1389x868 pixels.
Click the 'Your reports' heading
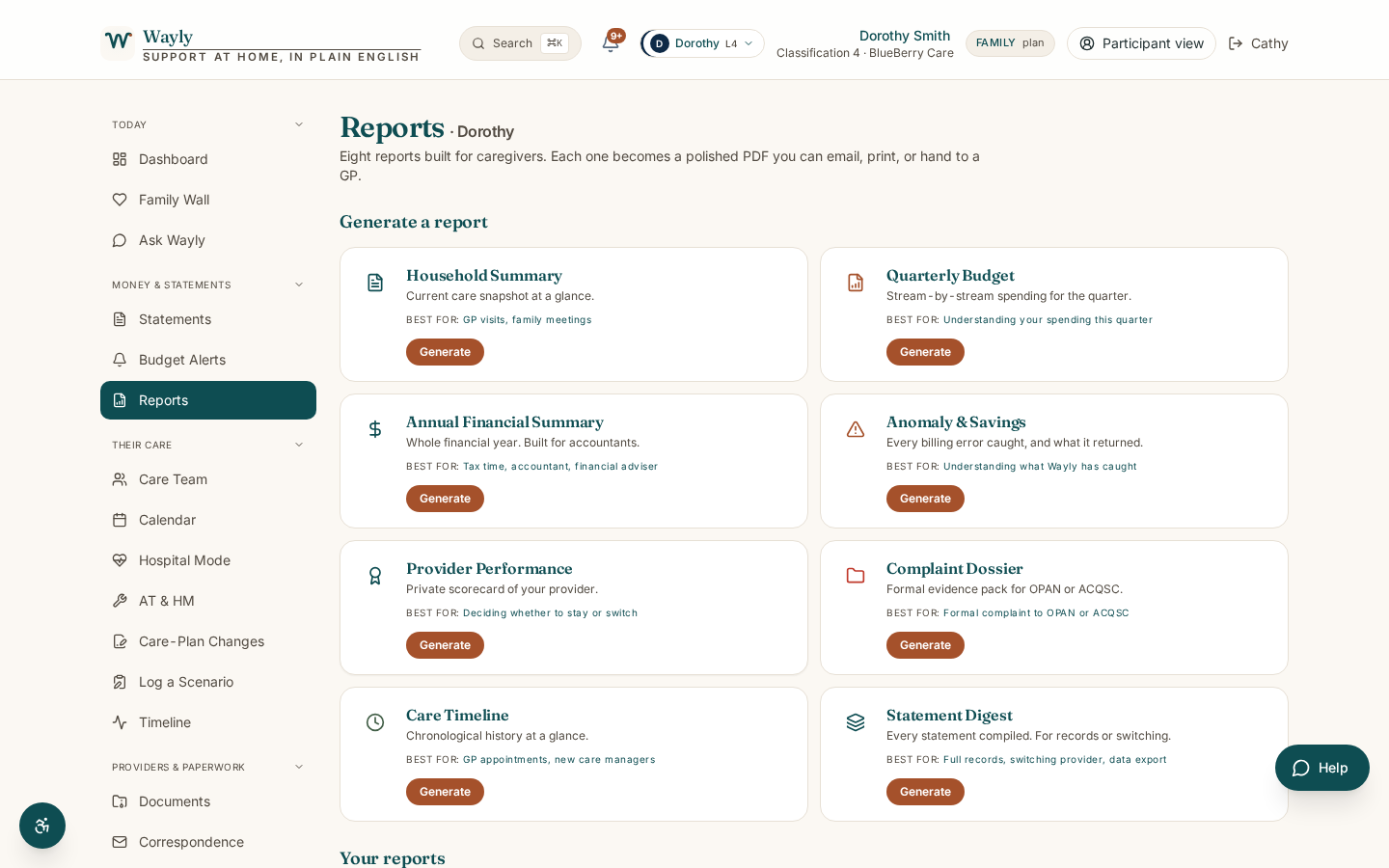pos(393,858)
